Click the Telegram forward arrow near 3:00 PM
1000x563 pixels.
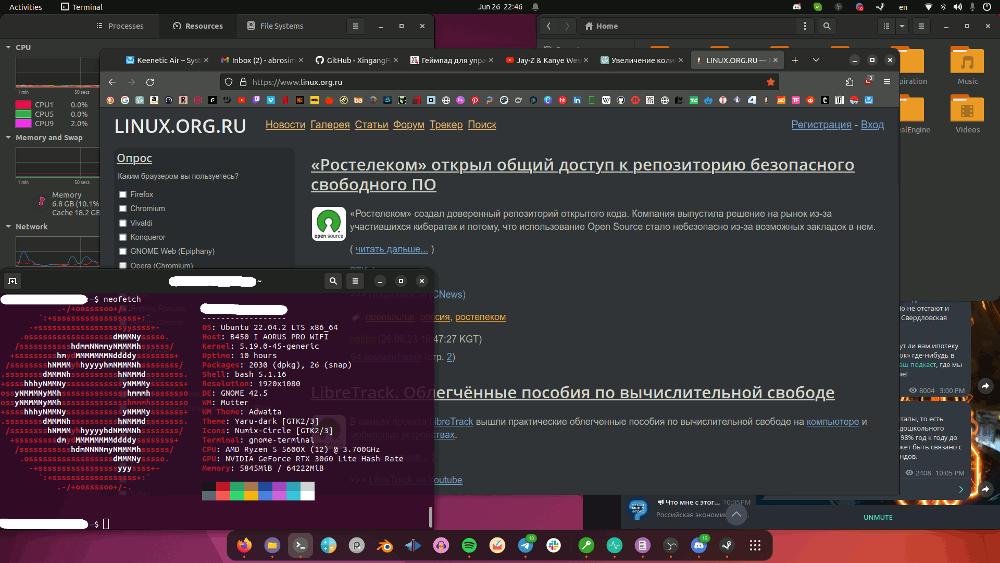click(x=985, y=386)
